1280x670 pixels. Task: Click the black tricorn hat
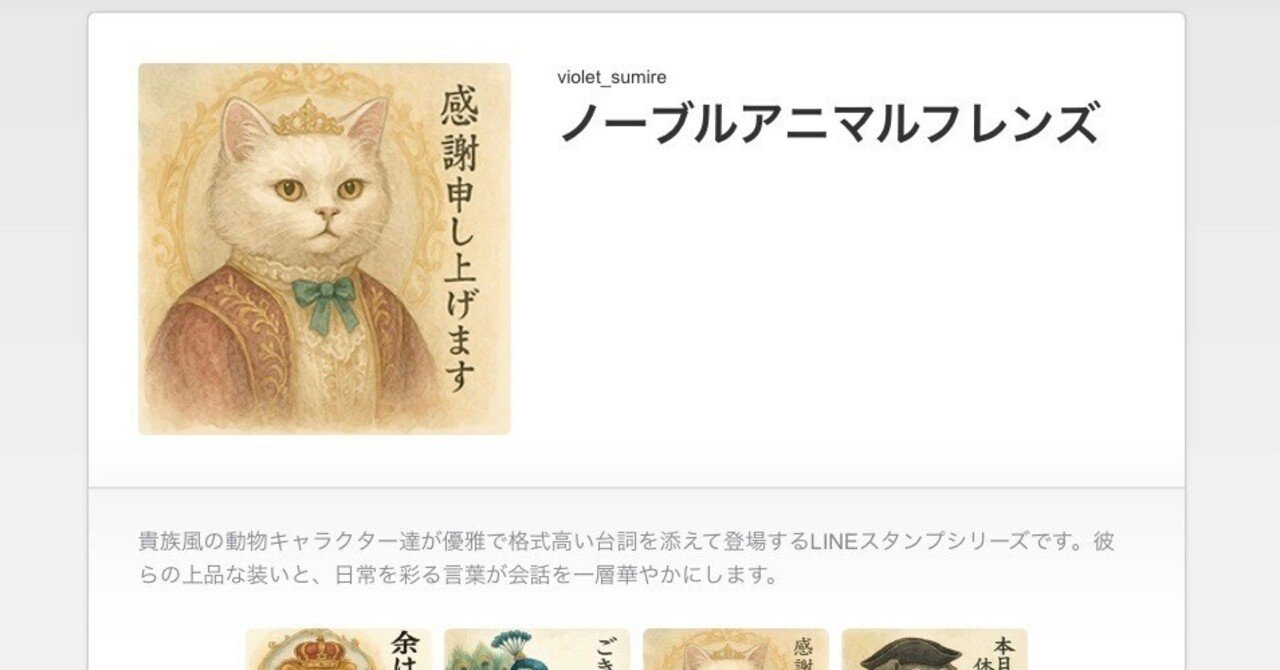tap(908, 654)
